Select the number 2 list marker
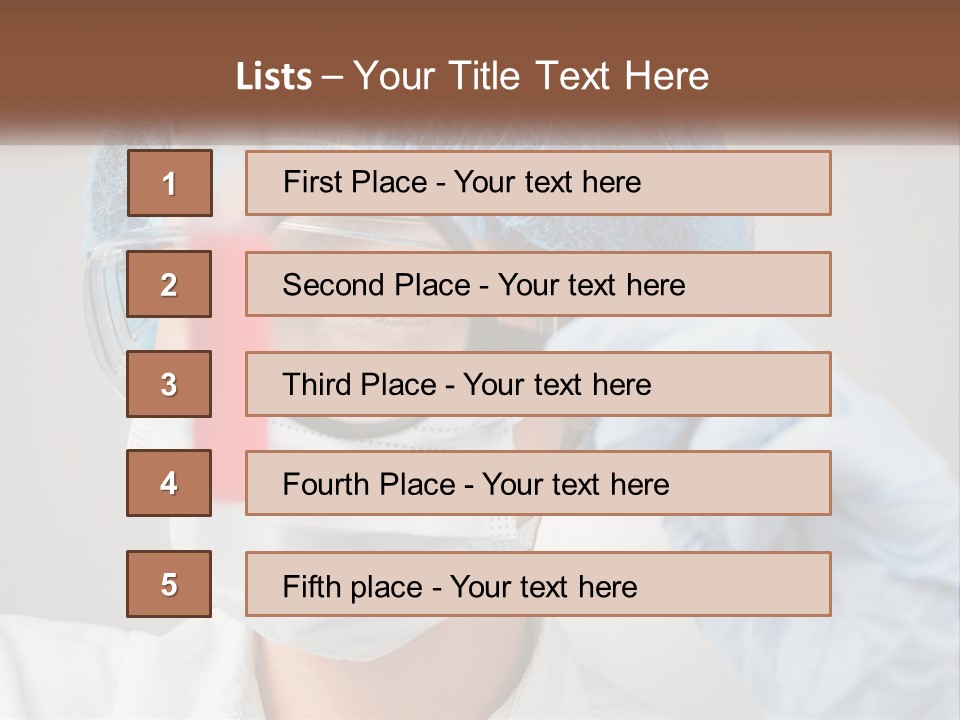960x720 pixels. (x=169, y=284)
